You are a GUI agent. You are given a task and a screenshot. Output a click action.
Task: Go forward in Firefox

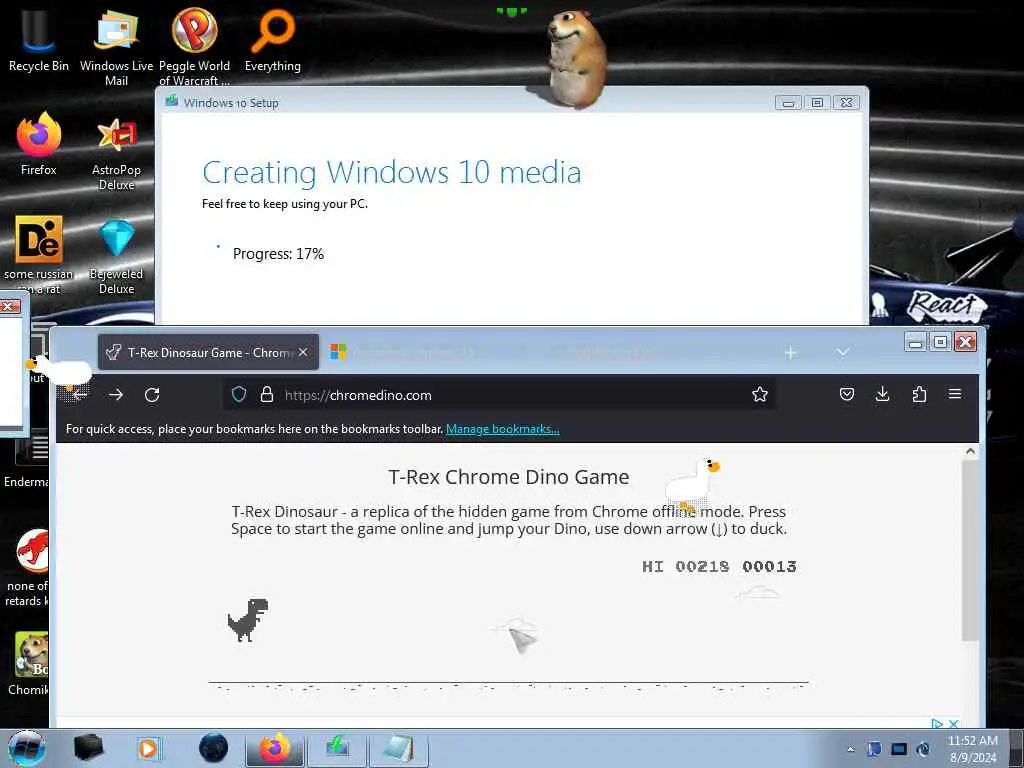(x=116, y=394)
